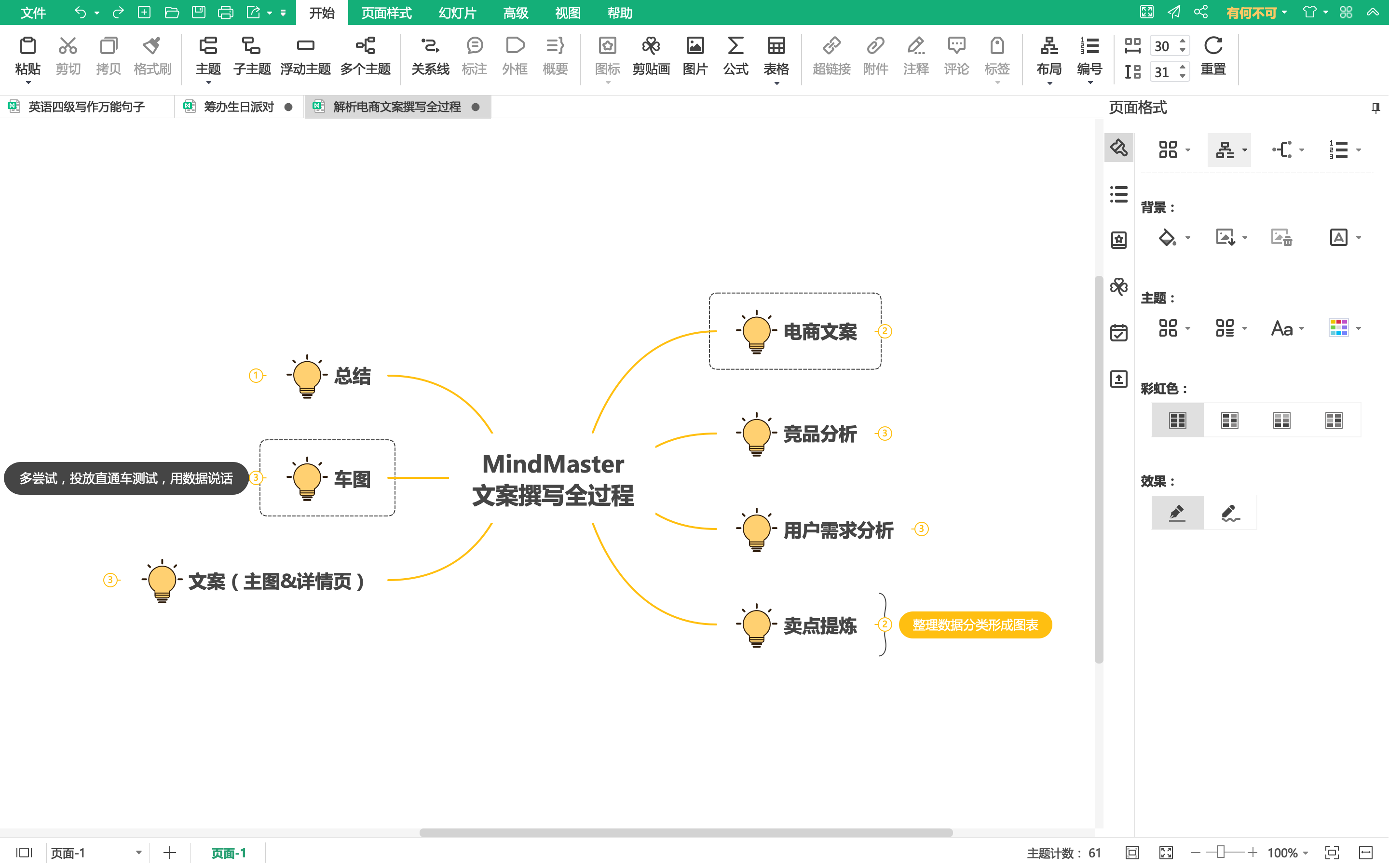Click the Share icon at top right
The image size is (1389, 868).
[x=1201, y=12]
